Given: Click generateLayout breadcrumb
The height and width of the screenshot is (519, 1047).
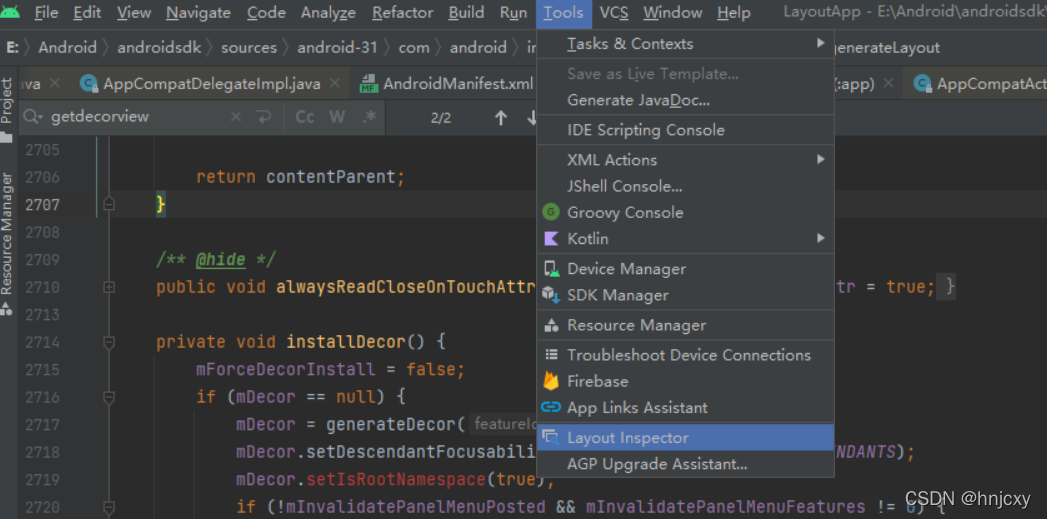Looking at the screenshot, I should pos(887,48).
